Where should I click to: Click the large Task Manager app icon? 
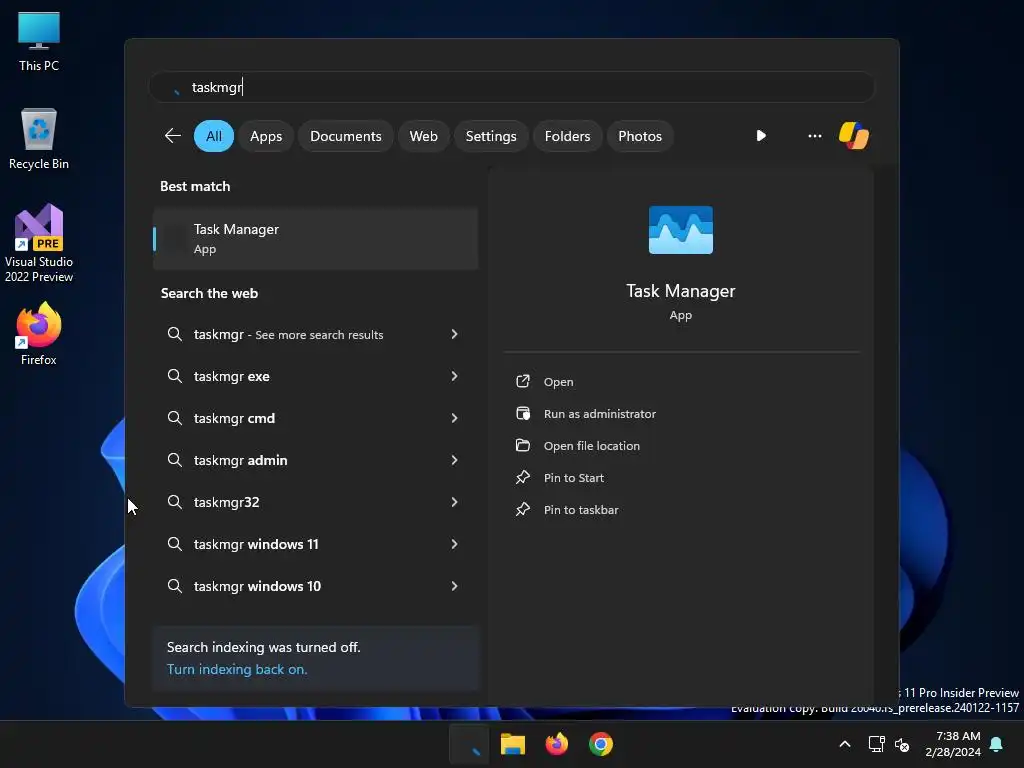click(x=680, y=230)
